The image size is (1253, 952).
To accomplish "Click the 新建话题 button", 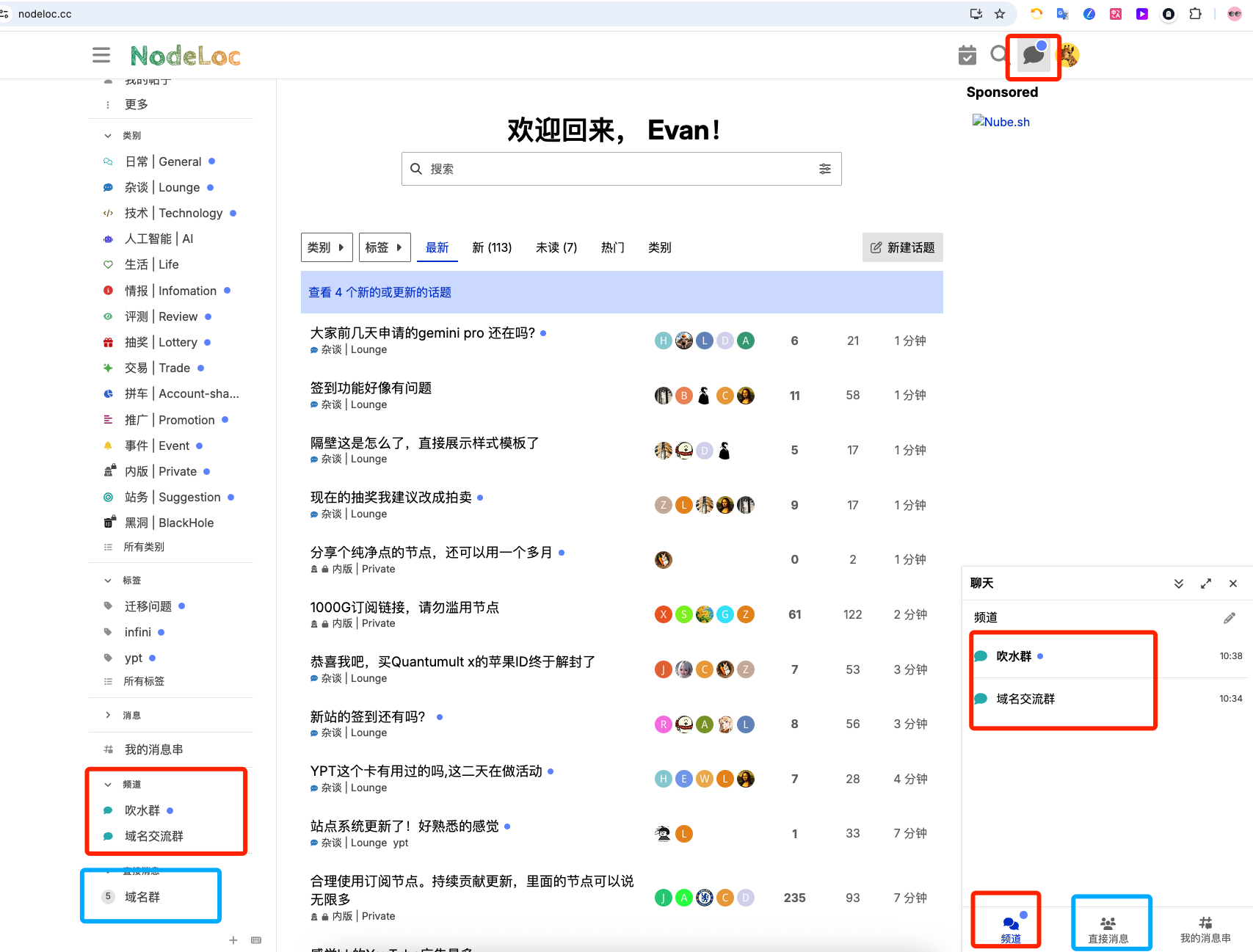I will point(903,247).
